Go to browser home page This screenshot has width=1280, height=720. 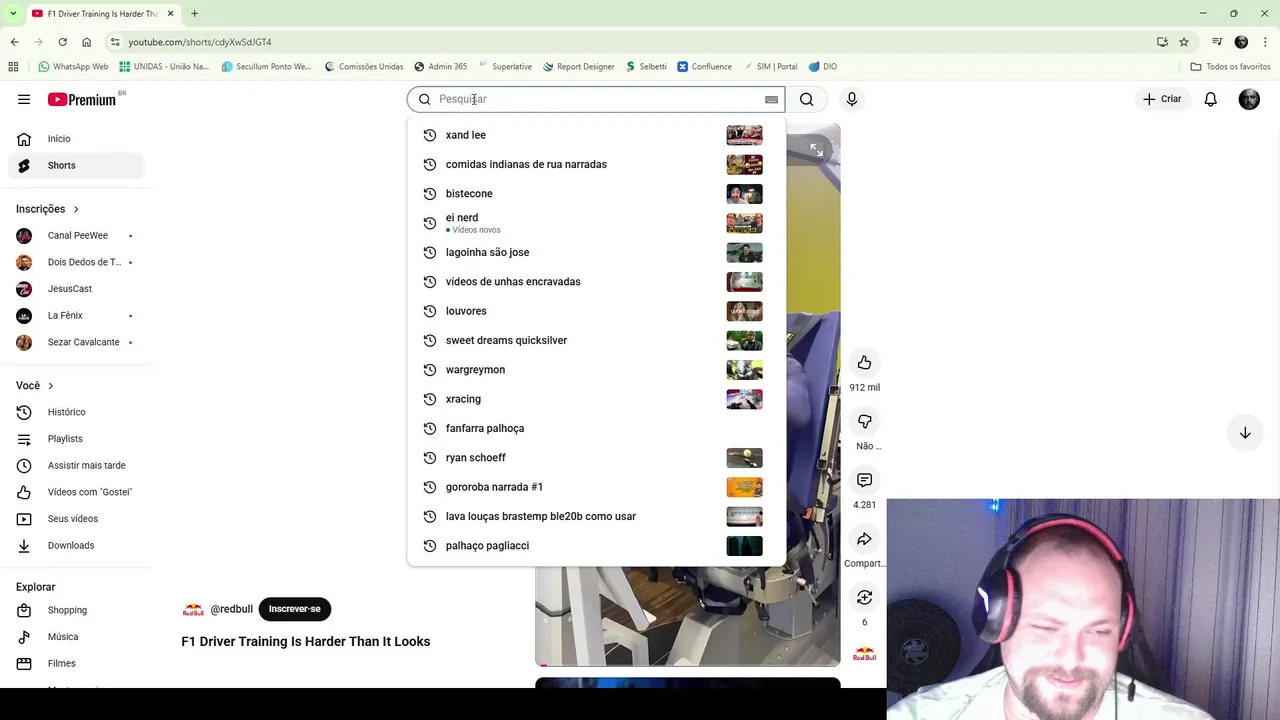click(86, 42)
